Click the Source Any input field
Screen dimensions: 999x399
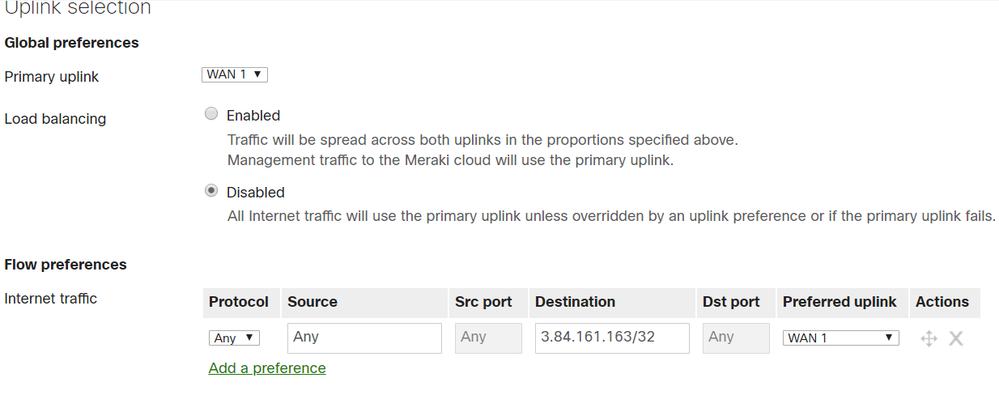click(x=364, y=338)
